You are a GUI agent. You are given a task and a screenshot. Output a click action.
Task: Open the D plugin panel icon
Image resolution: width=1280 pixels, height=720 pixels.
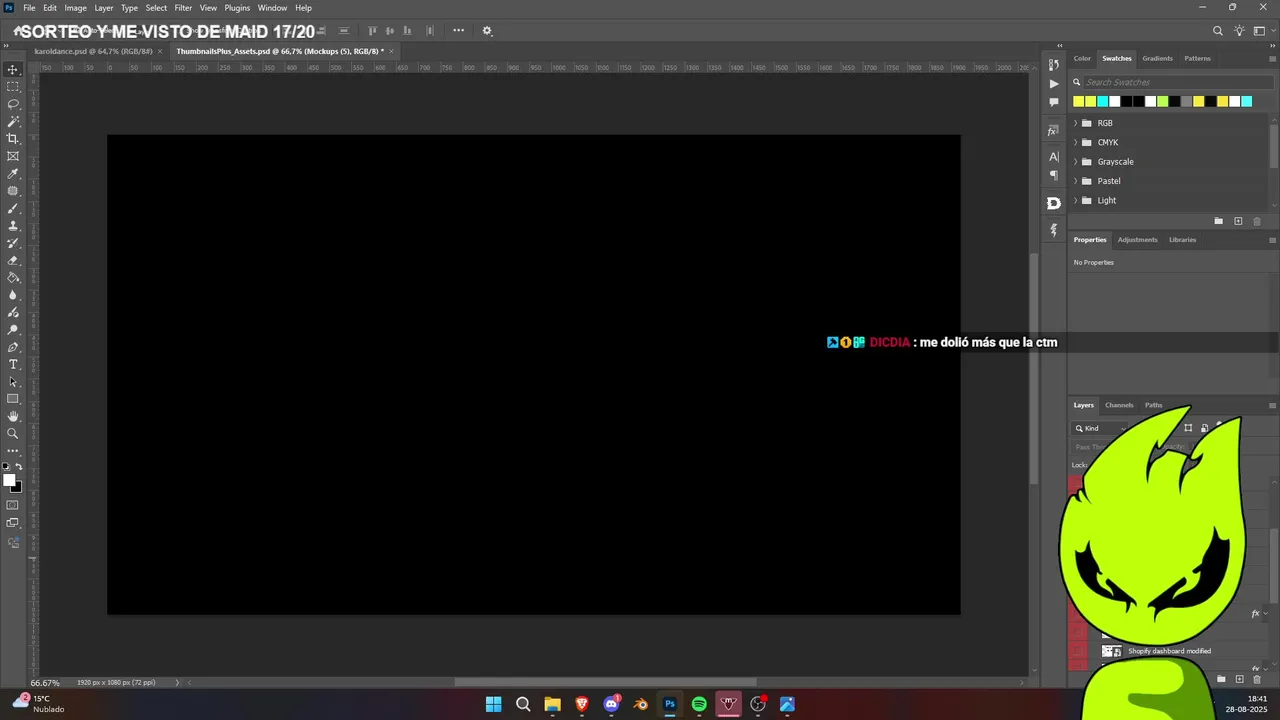point(1053,203)
